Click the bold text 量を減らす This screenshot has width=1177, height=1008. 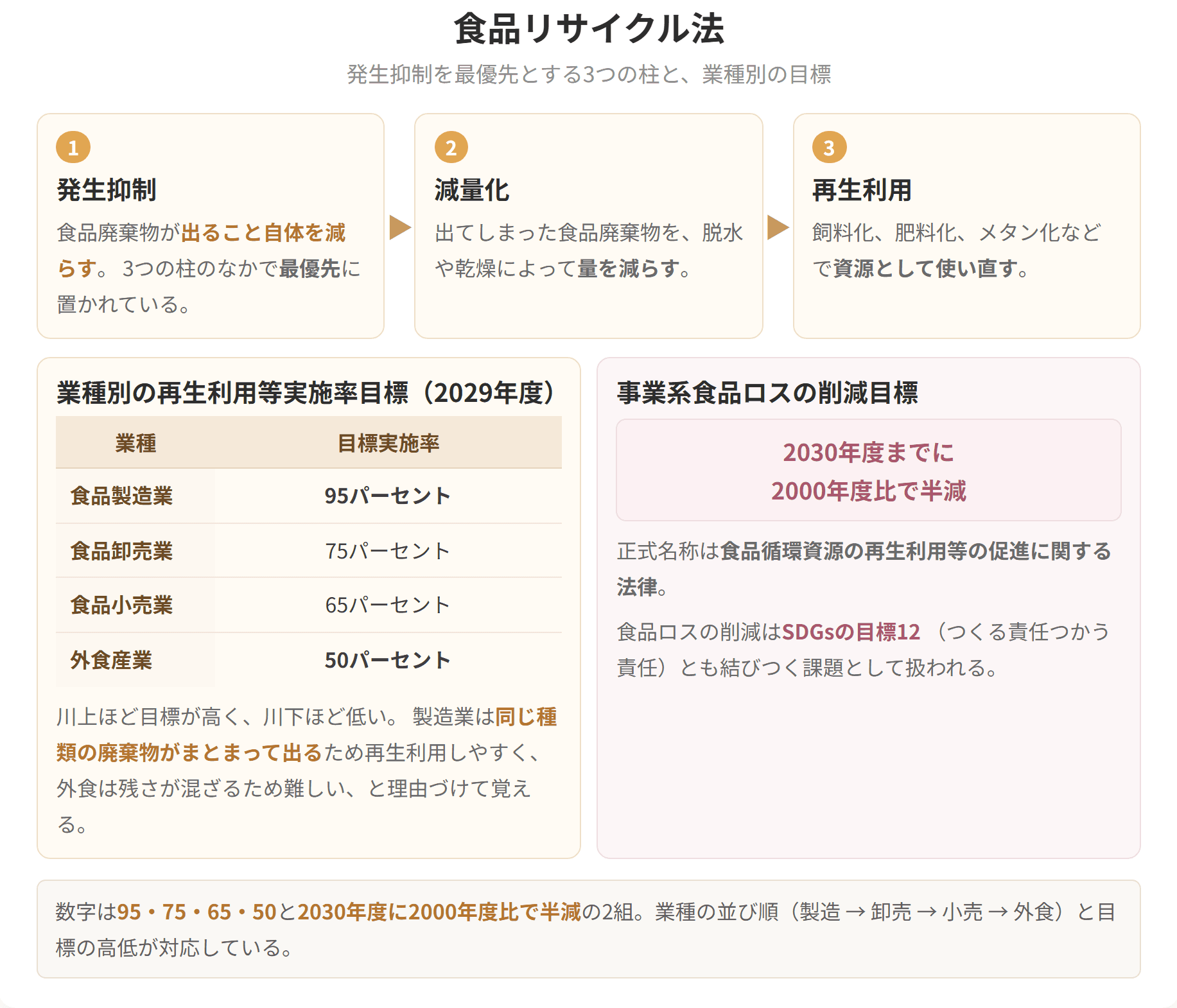[629, 268]
